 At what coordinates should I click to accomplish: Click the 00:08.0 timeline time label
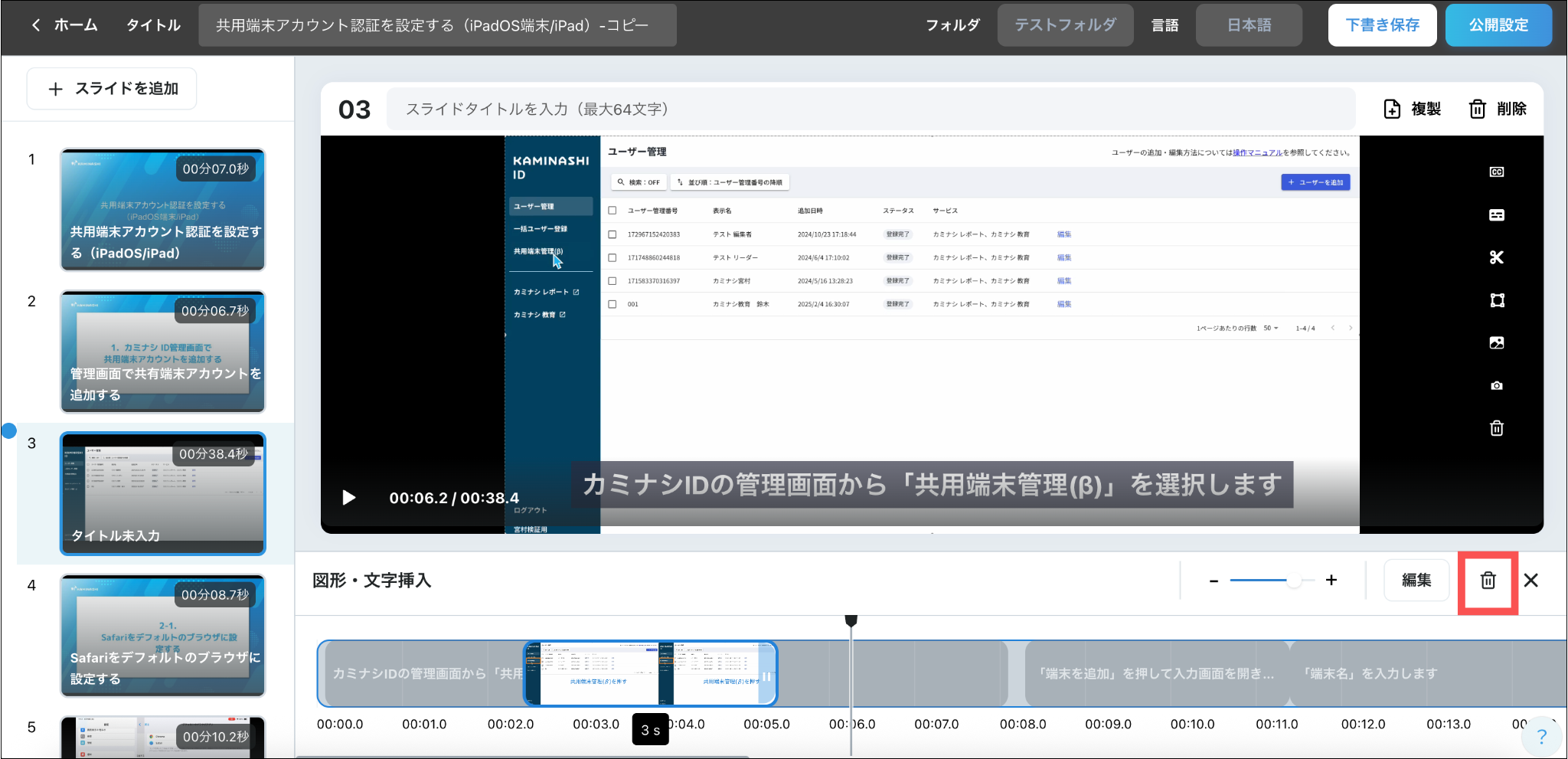(1022, 725)
